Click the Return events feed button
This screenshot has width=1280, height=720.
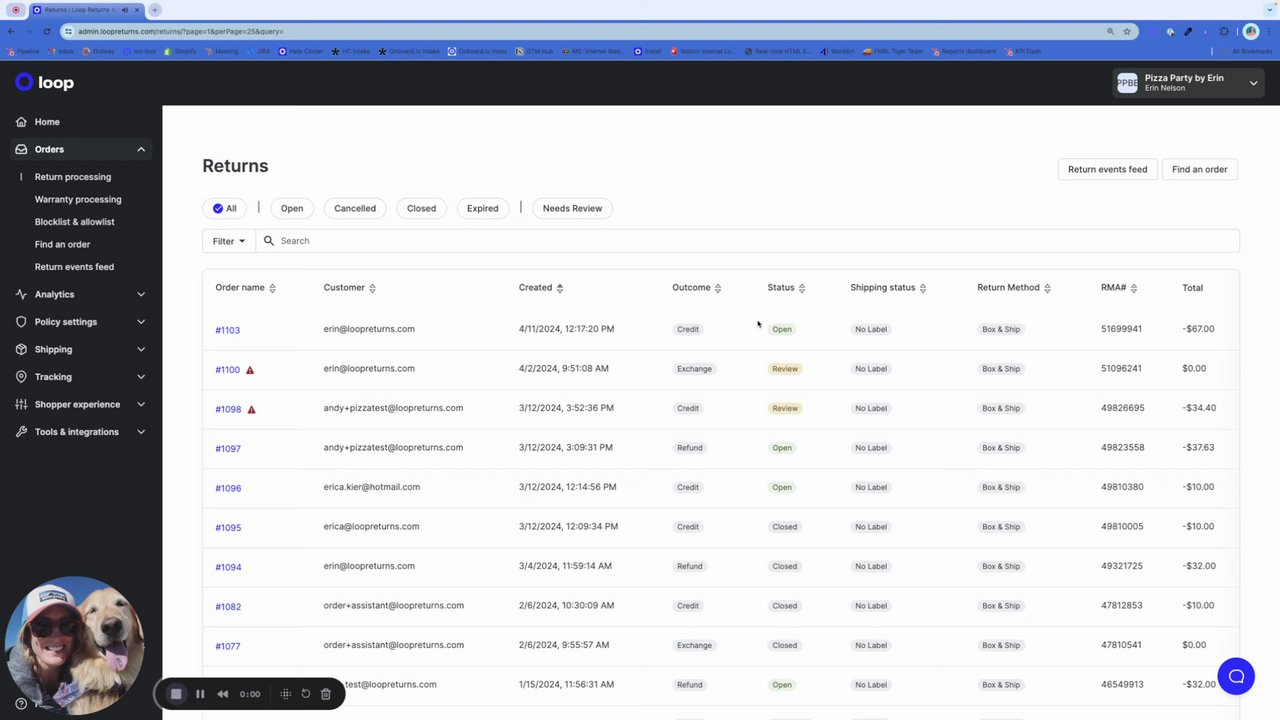point(1107,169)
